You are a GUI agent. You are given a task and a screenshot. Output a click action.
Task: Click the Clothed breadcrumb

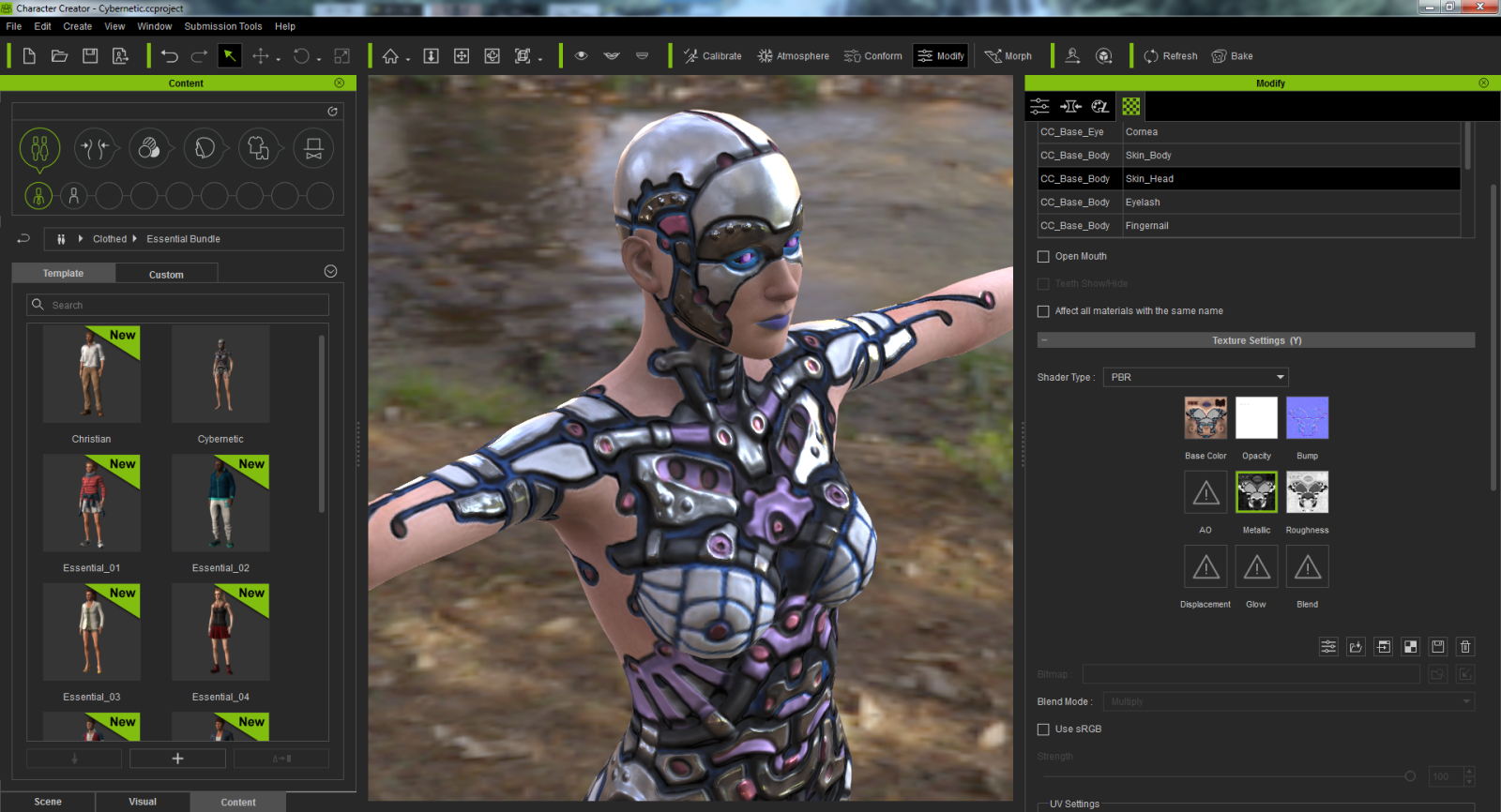[x=110, y=239]
